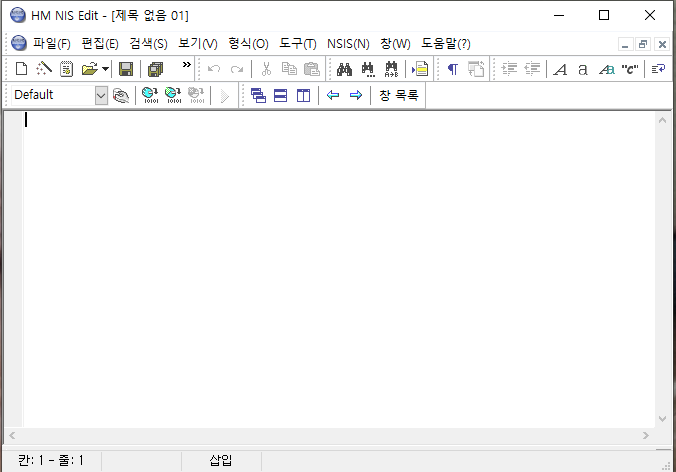
Task: Click the HM NIS Edit title bar icon
Action: pyautogui.click(x=18, y=16)
